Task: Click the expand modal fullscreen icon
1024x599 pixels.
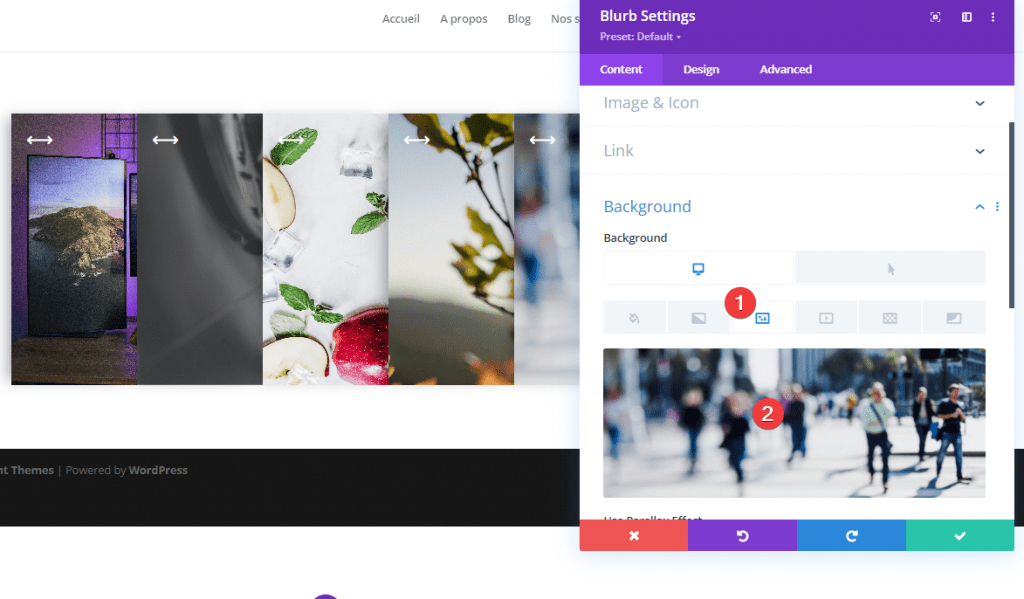Action: 935,17
